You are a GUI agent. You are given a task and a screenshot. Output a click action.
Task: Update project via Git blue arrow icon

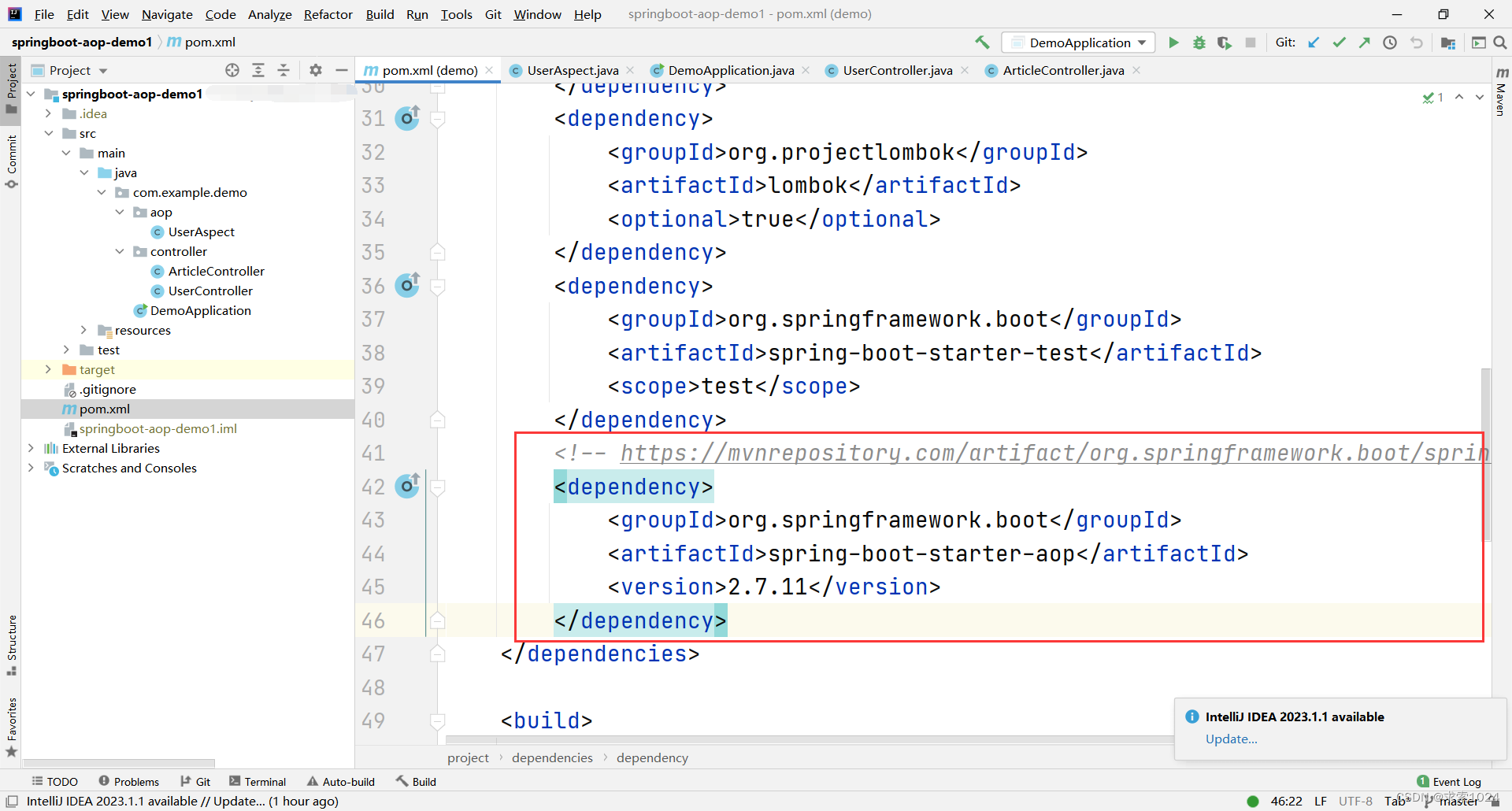pos(1314,43)
